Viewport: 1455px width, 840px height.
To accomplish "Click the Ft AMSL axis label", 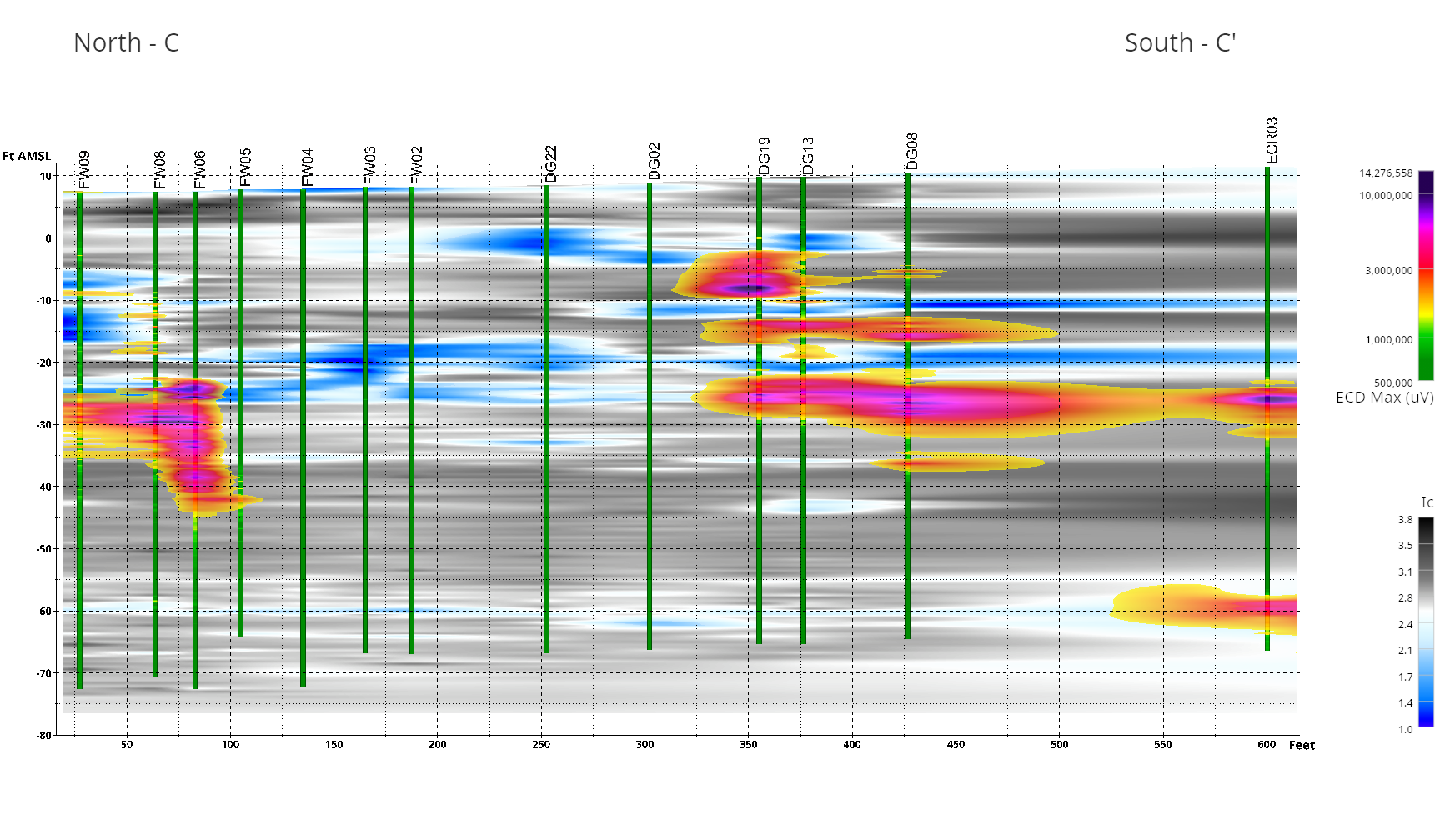I will click(27, 156).
